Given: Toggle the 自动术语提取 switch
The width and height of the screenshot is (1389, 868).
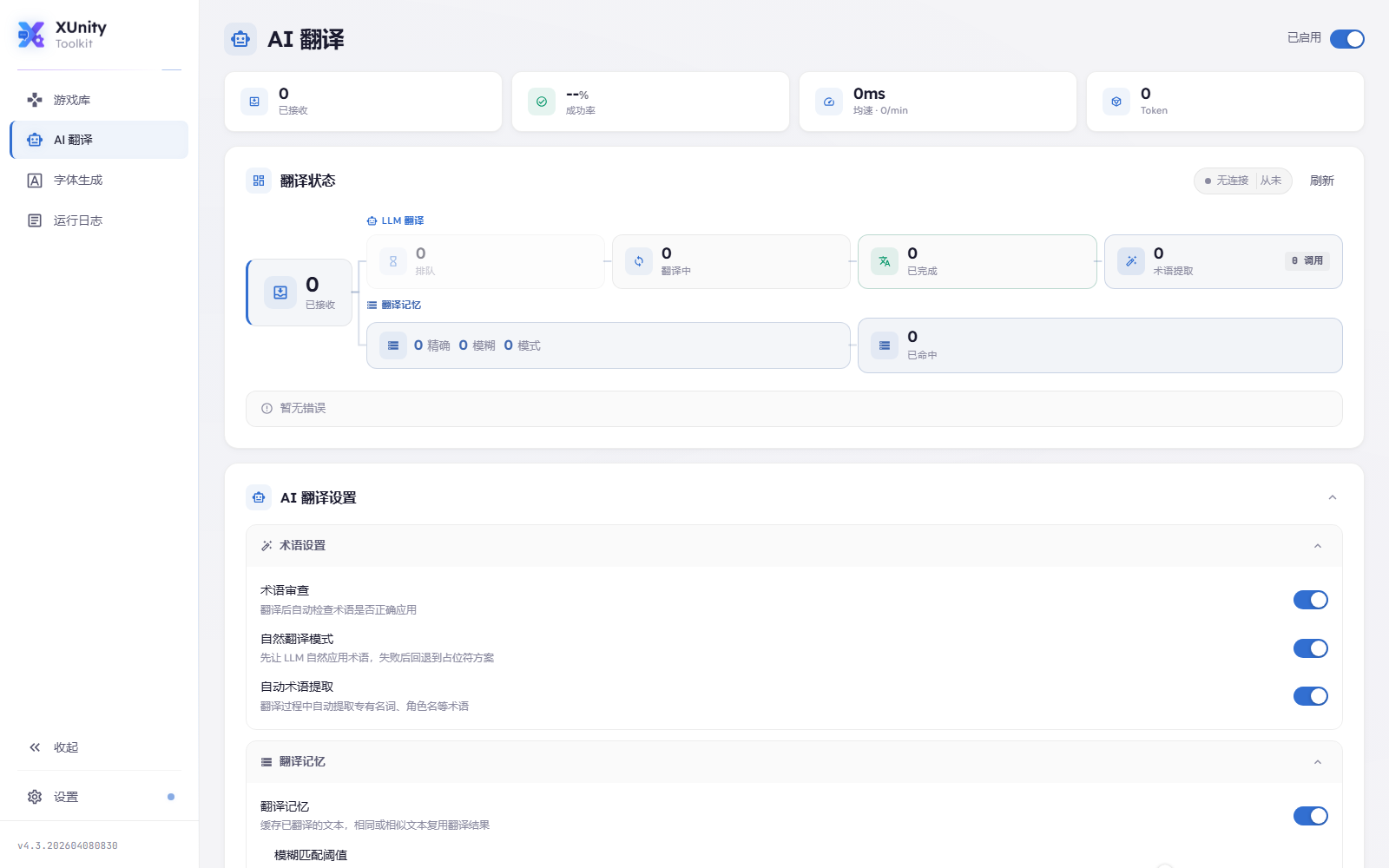Looking at the screenshot, I should (1311, 696).
